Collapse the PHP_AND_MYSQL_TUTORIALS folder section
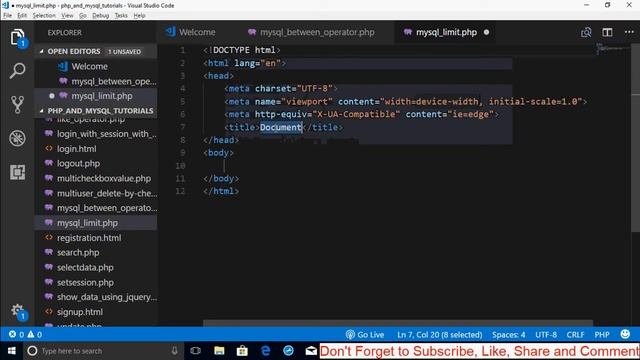 (96, 111)
